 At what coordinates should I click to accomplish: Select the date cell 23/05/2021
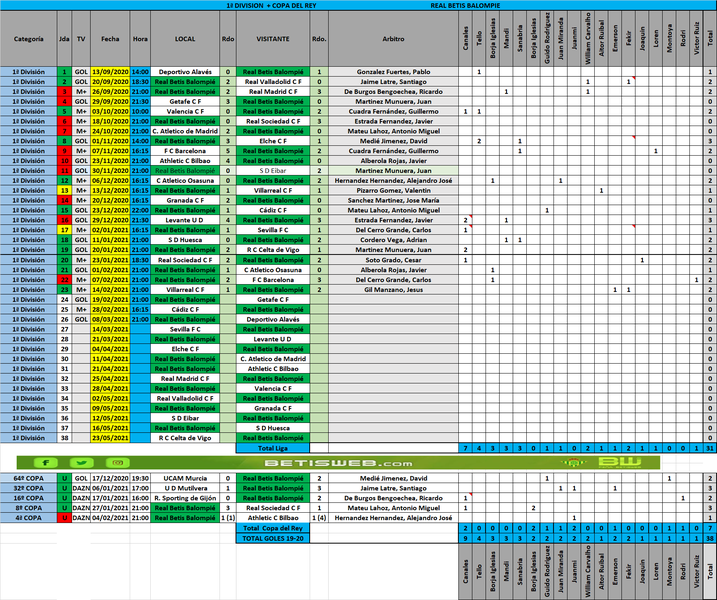(x=110, y=438)
